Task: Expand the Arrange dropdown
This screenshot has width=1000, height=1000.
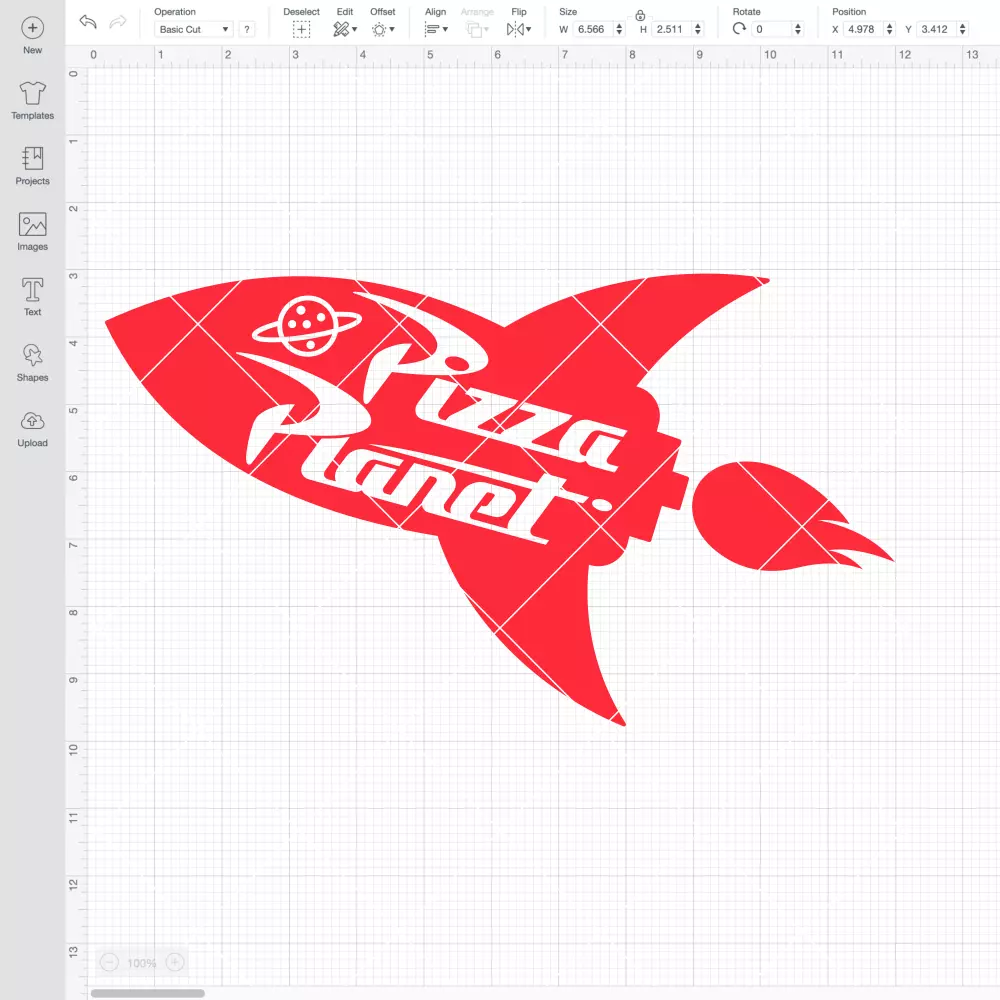Action: [477, 29]
